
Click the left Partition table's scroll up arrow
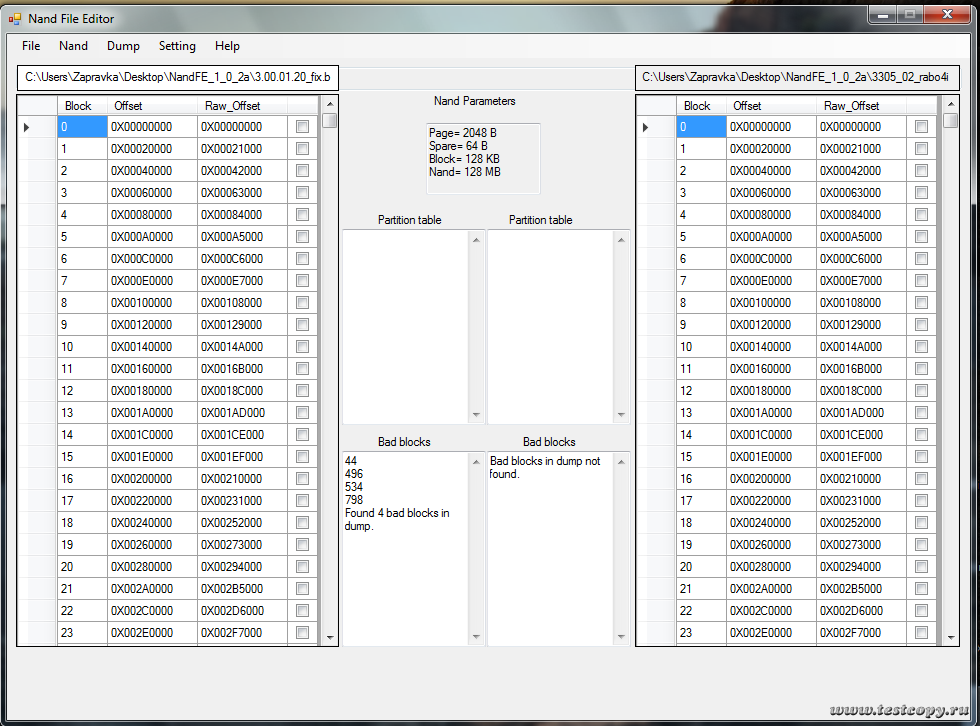[x=476, y=240]
